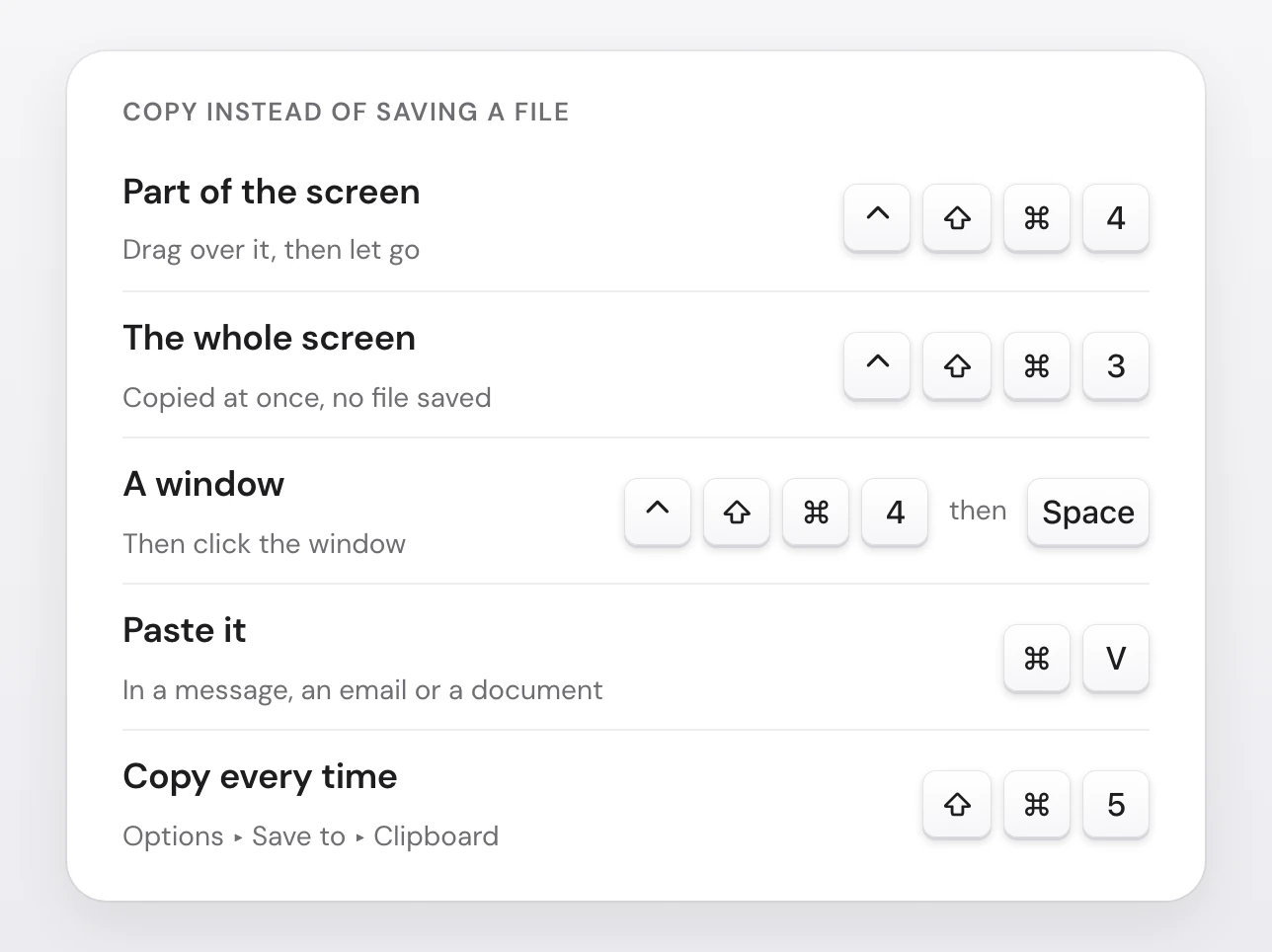Click the 4 key in the "A window" row
1272x952 pixels.
point(895,512)
